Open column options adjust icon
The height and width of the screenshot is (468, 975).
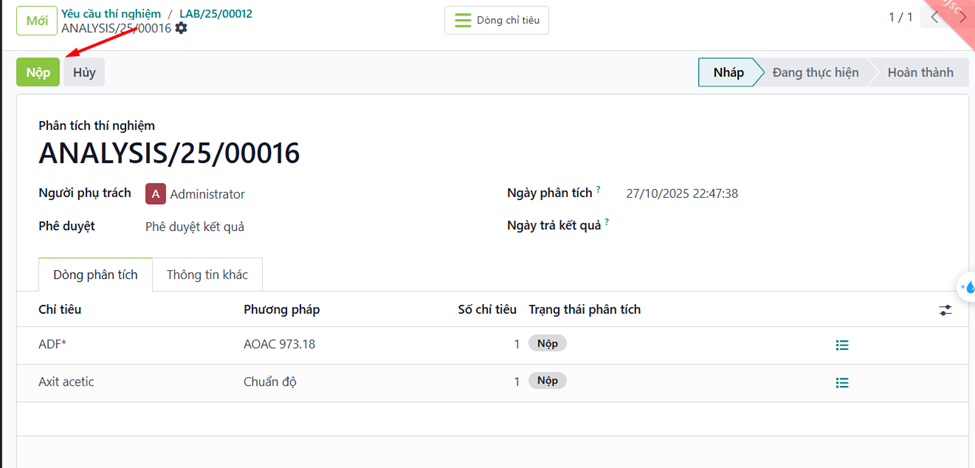(945, 310)
